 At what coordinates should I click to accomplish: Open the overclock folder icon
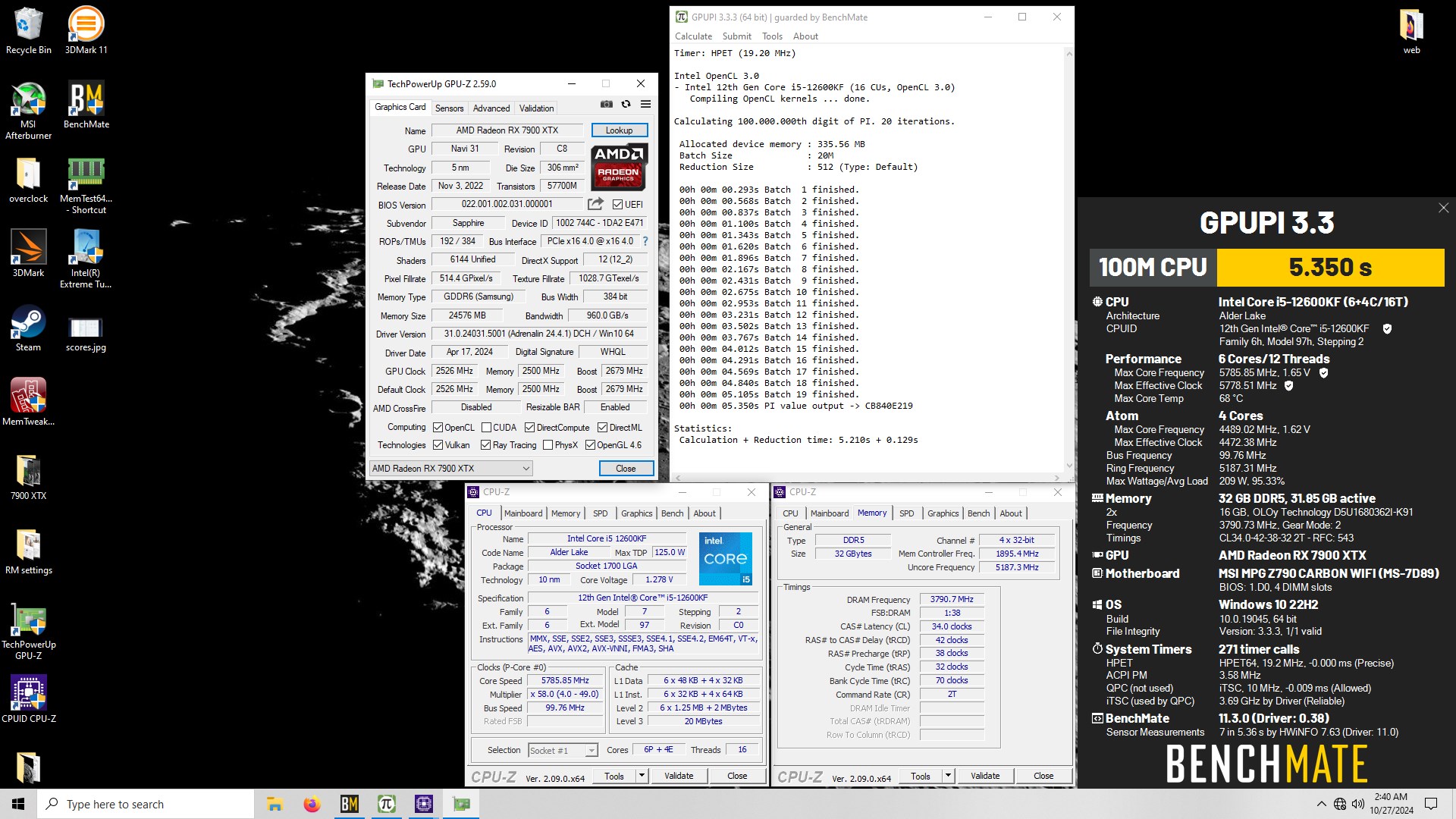[x=28, y=181]
